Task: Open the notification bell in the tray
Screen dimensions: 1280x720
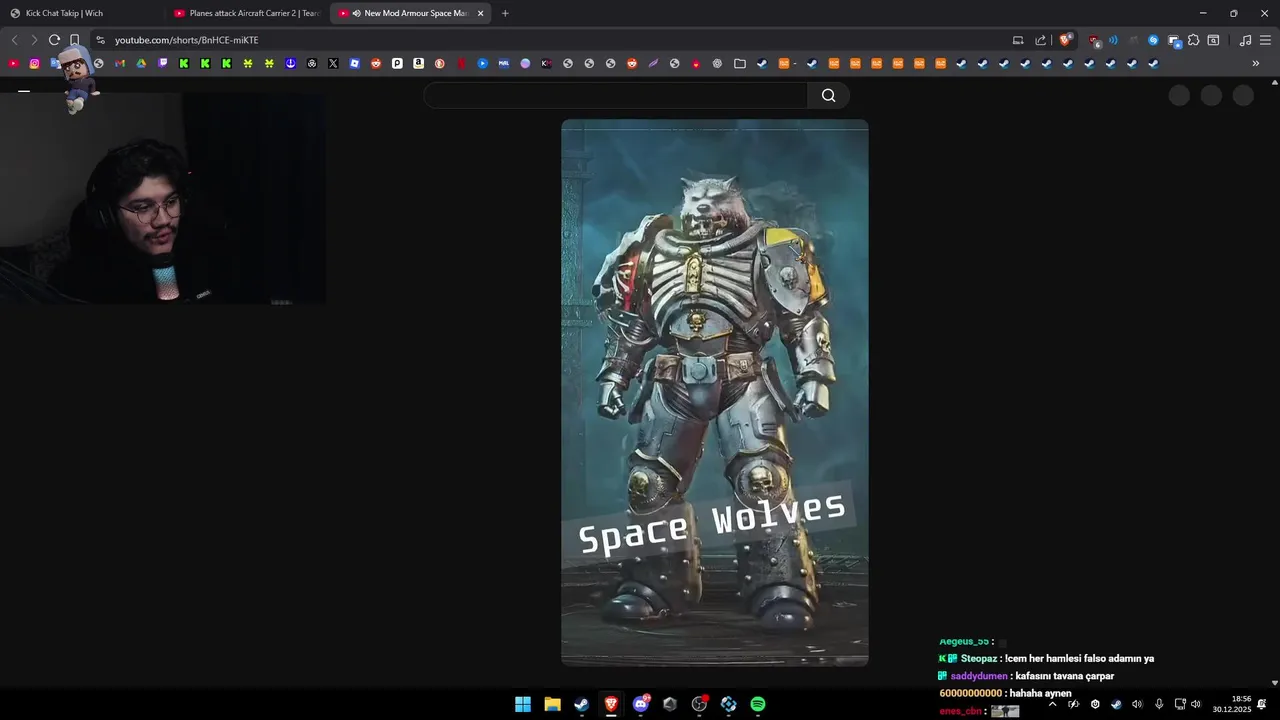Action: click(1262, 704)
